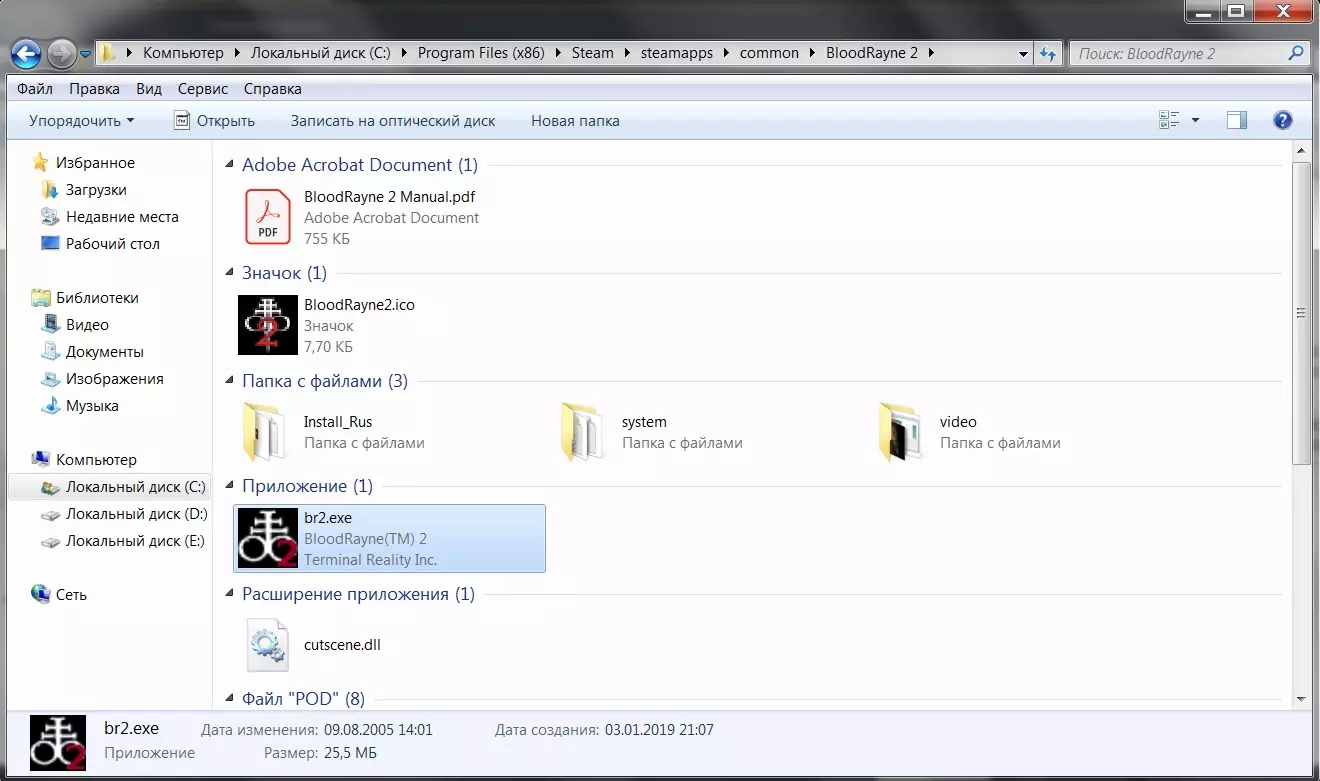Open the blue help icon

click(1283, 121)
